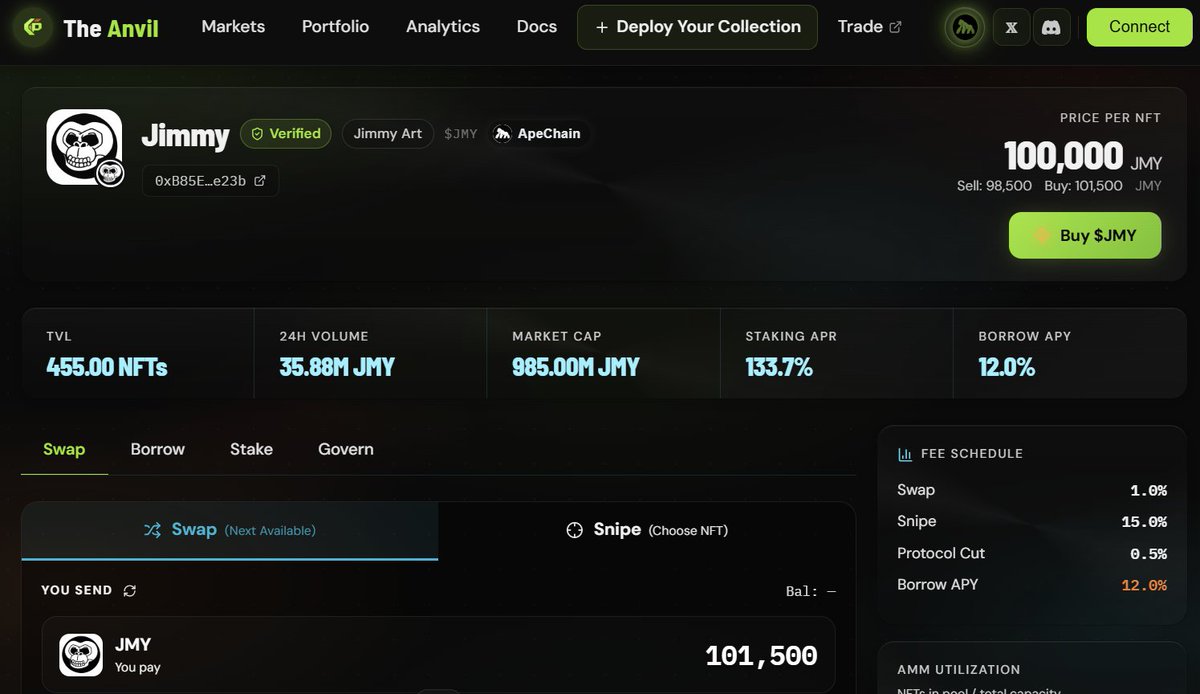Open the X social link icon
This screenshot has height=694, width=1200.
[x=1011, y=28]
